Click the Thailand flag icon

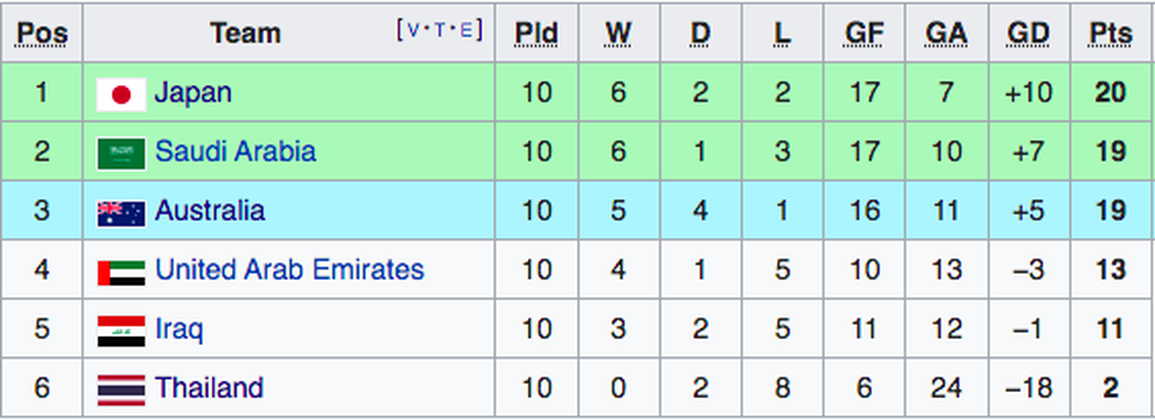tap(121, 389)
